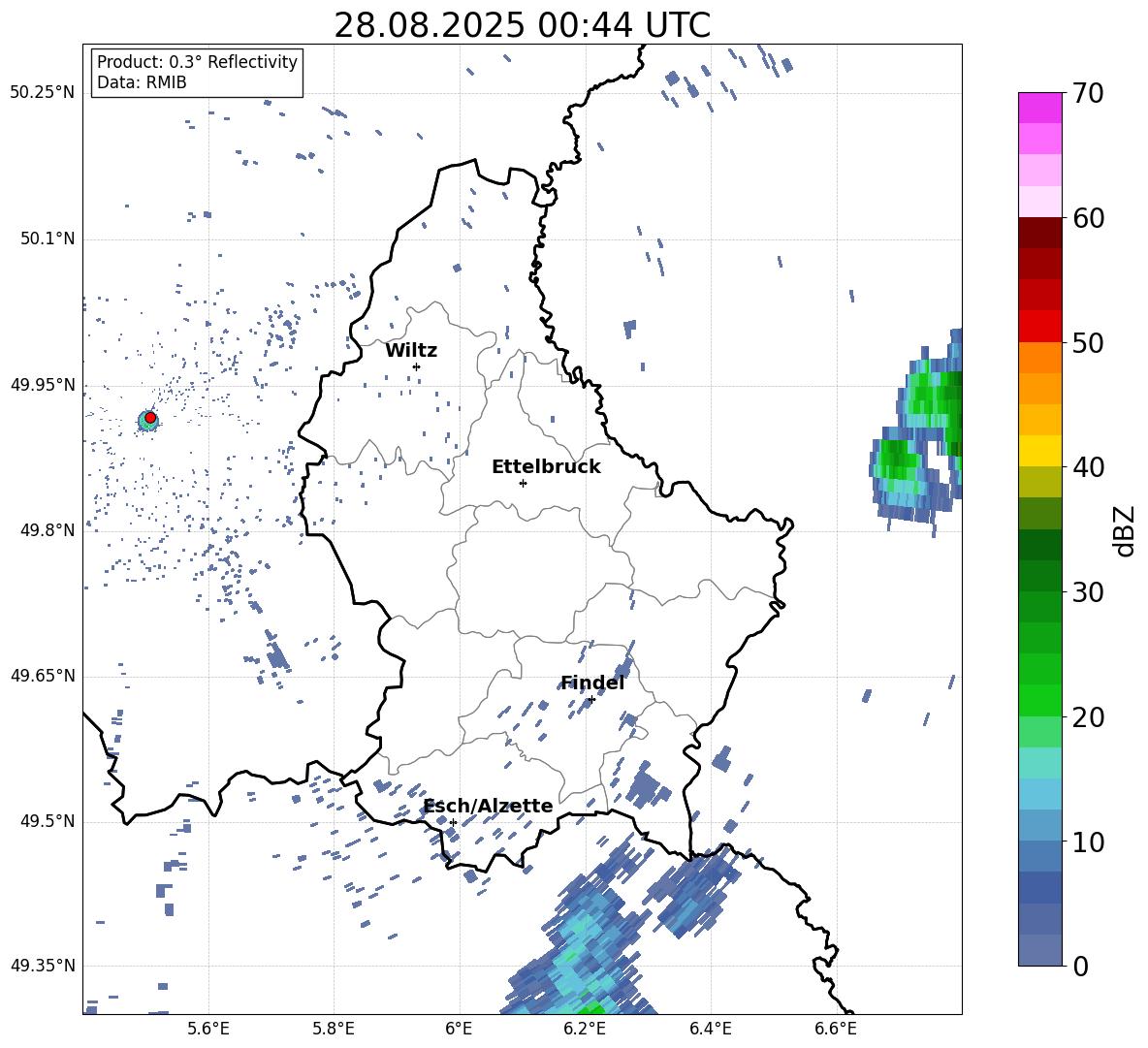Click the magenta top colorbar segment
1148x1048 pixels.
pyautogui.click(x=1039, y=108)
